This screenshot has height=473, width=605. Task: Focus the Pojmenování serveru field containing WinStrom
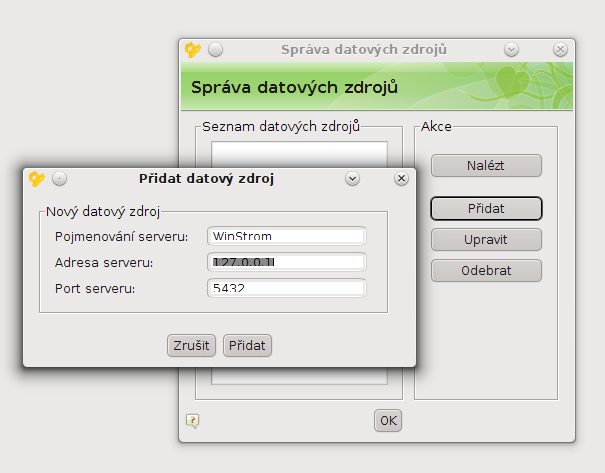coord(287,236)
